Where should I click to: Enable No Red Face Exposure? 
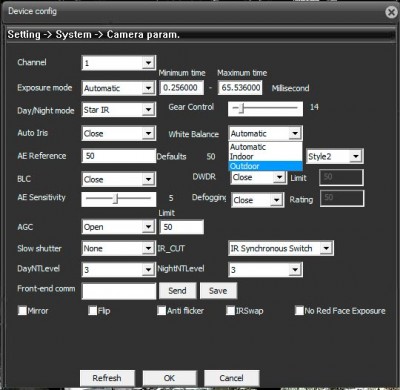[299, 311]
